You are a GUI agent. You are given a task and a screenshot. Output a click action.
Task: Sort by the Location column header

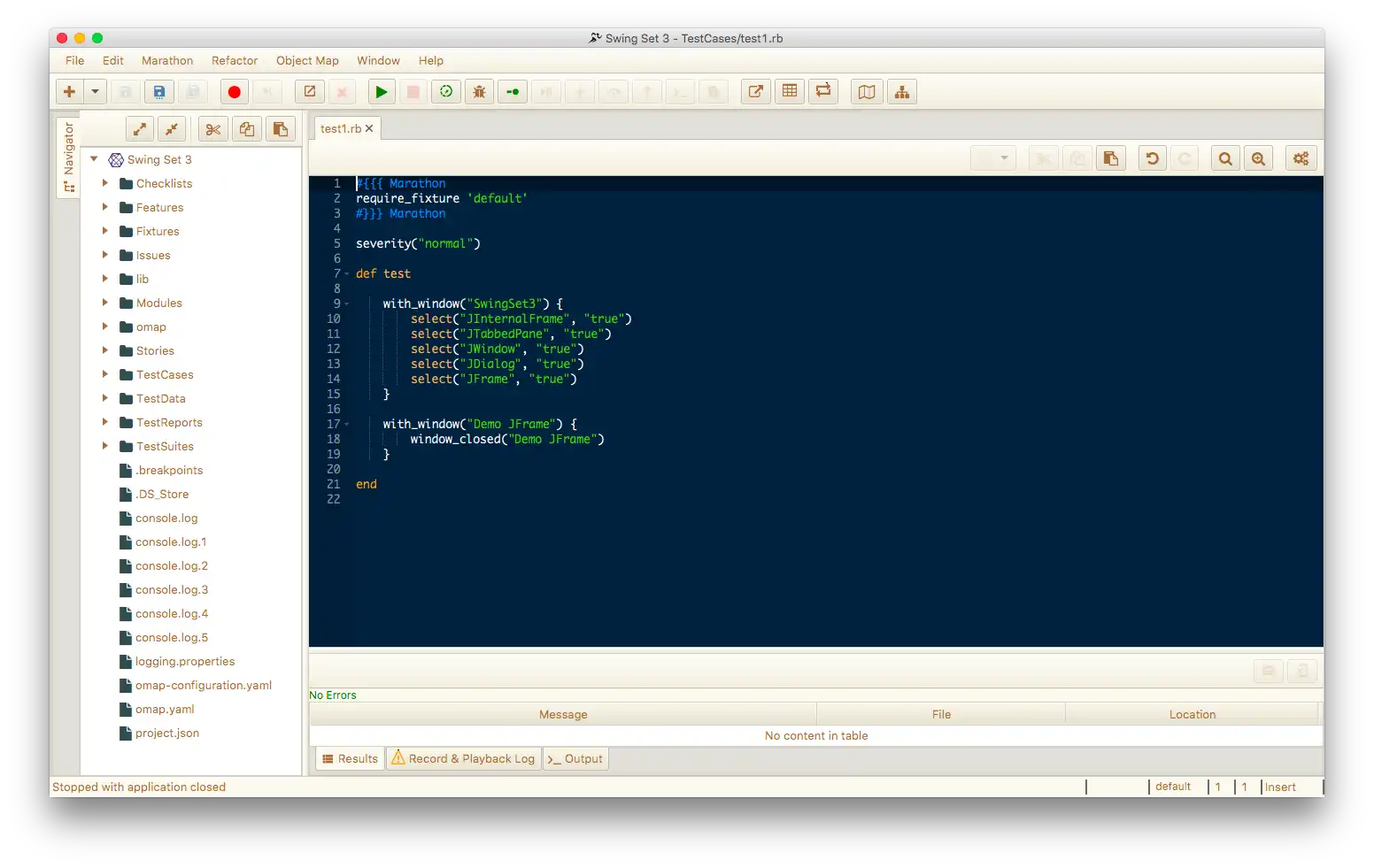(x=1193, y=715)
